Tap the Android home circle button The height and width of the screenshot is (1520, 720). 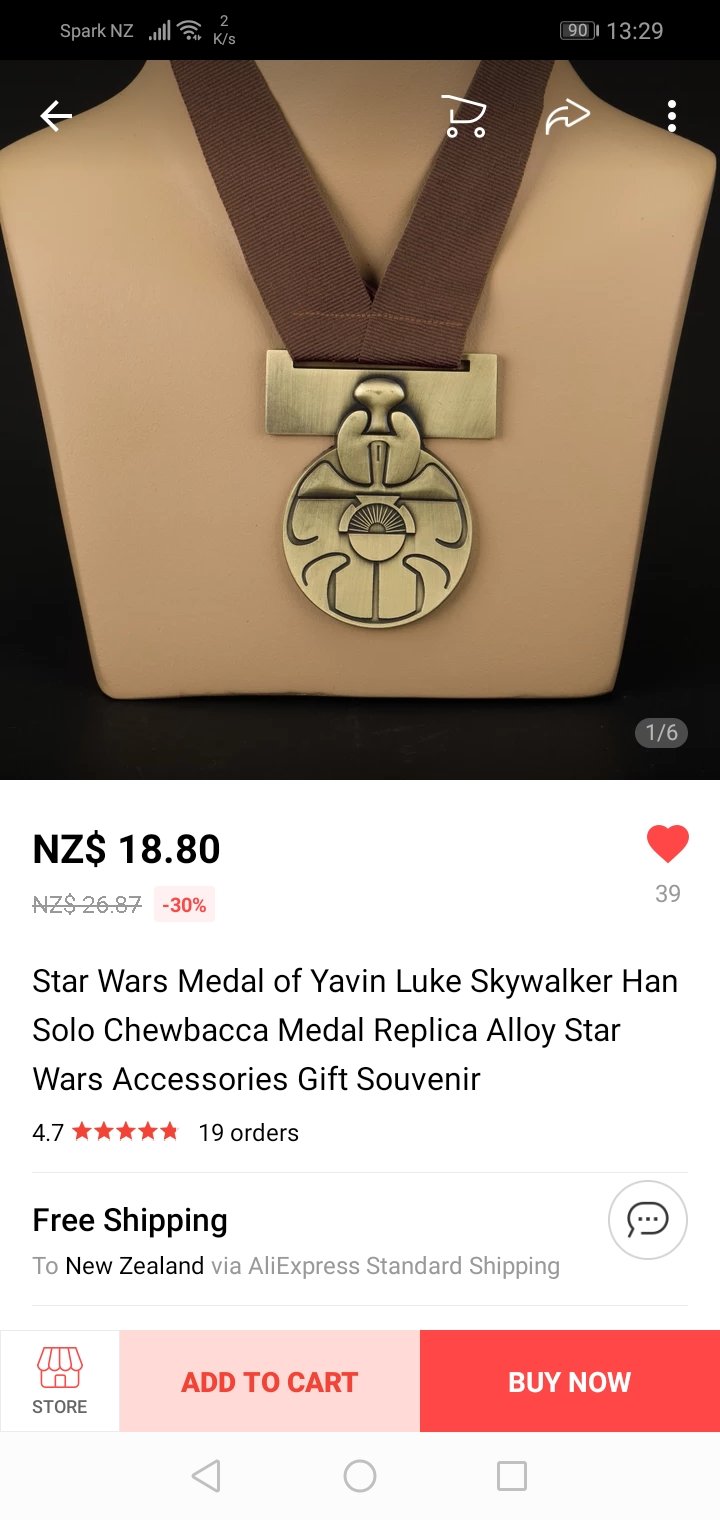(x=360, y=1476)
